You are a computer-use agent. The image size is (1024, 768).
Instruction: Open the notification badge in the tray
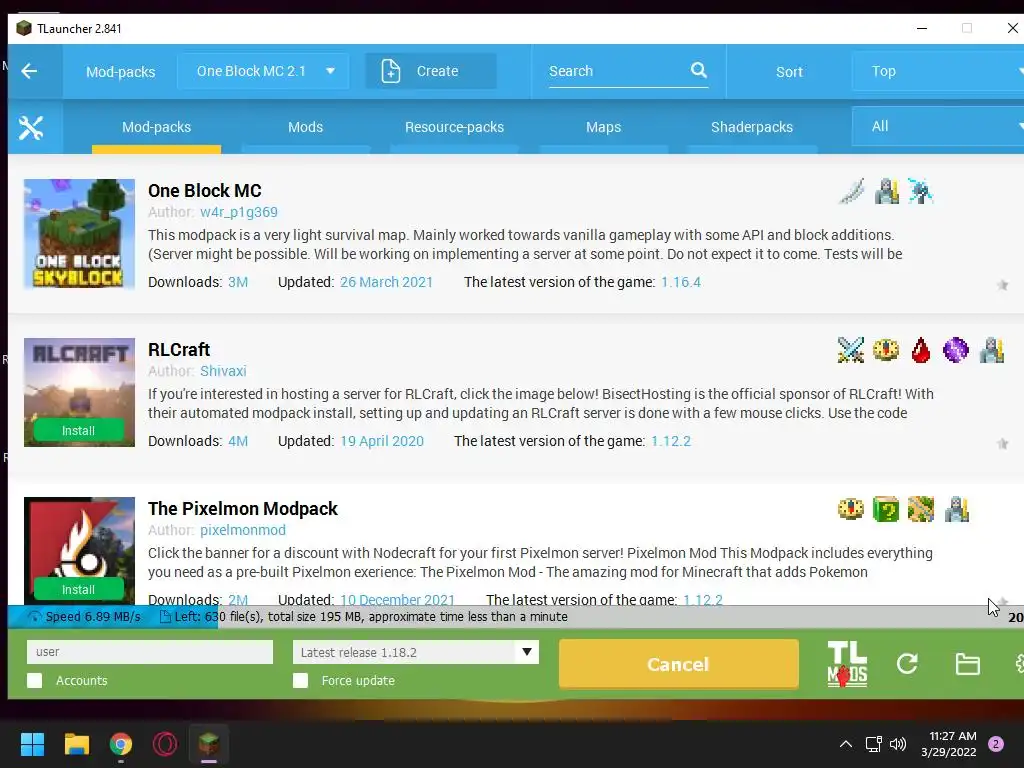[996, 744]
